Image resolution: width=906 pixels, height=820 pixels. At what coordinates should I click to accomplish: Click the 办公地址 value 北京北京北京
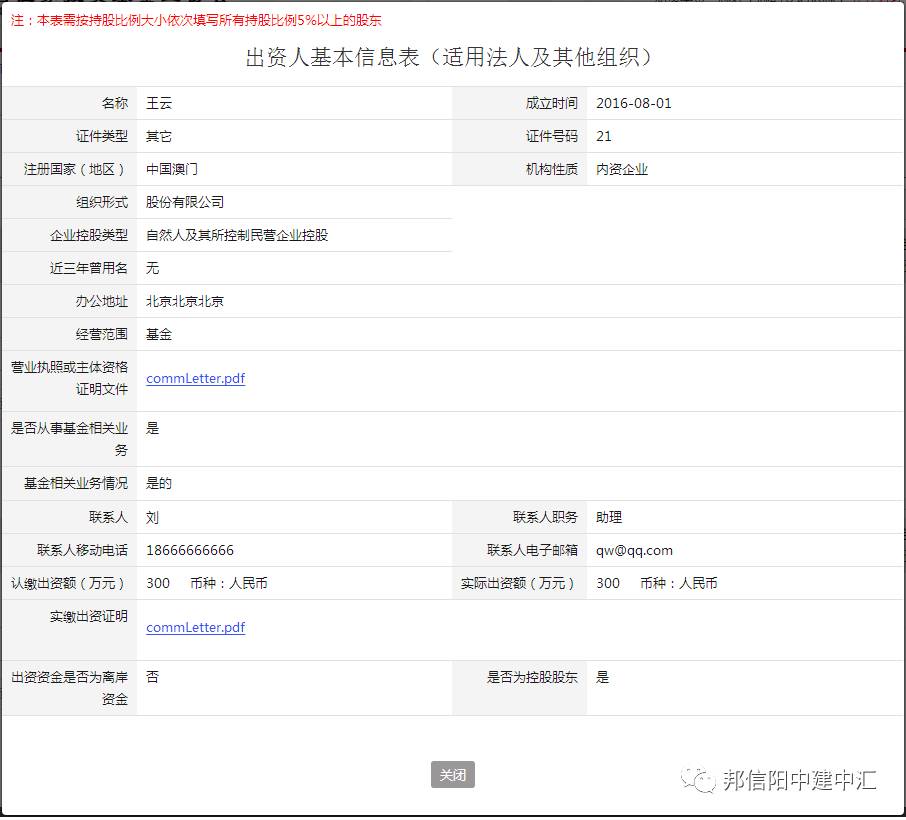[185, 301]
